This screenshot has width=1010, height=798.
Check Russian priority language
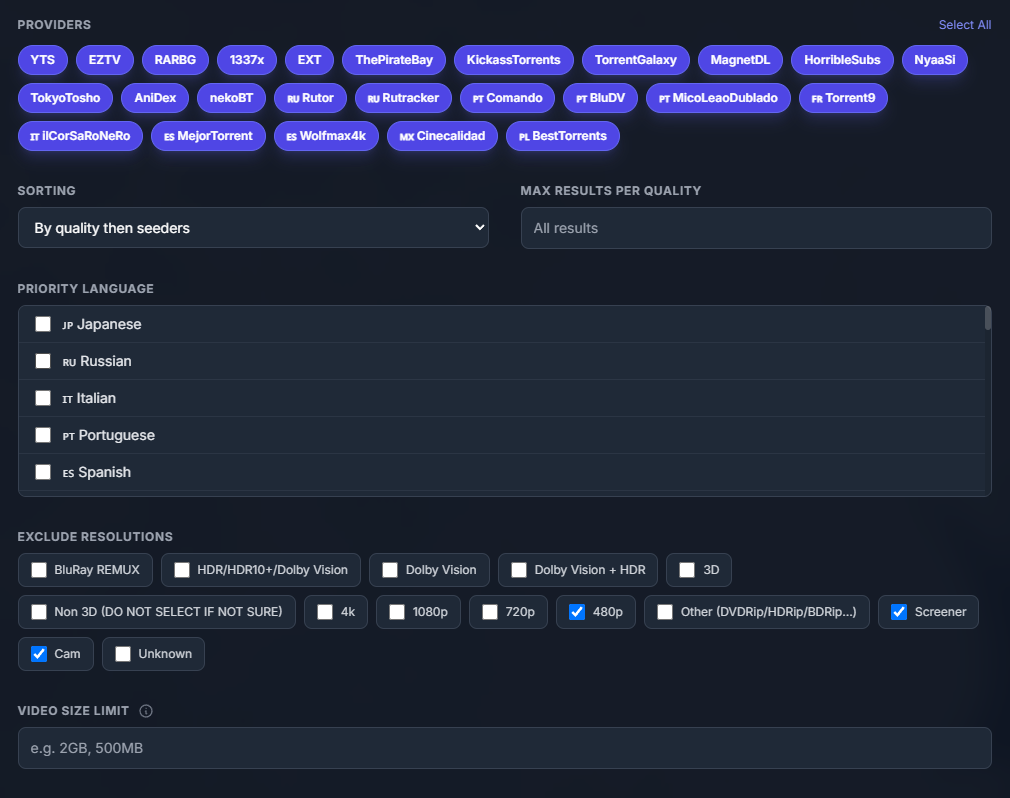click(x=43, y=361)
